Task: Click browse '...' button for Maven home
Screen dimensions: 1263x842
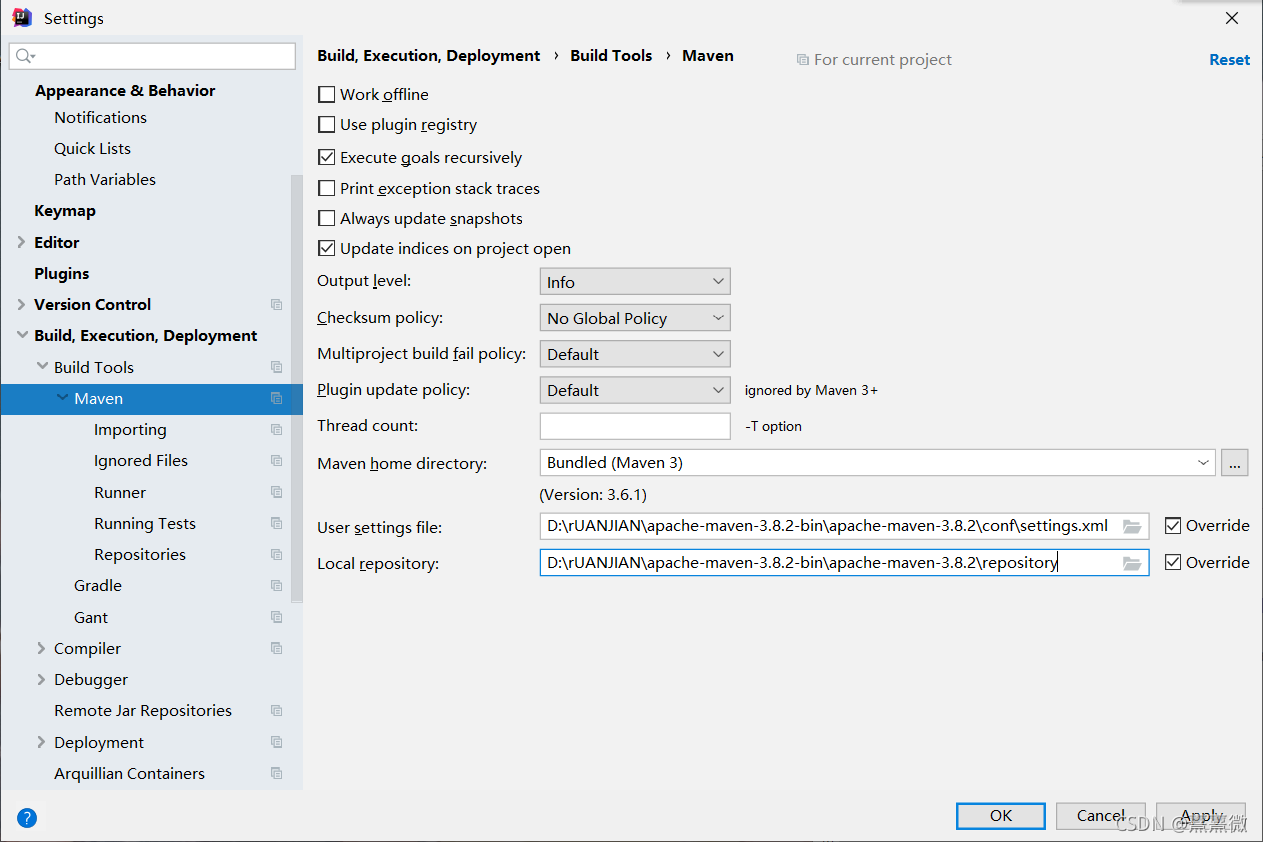Action: click(x=1235, y=463)
